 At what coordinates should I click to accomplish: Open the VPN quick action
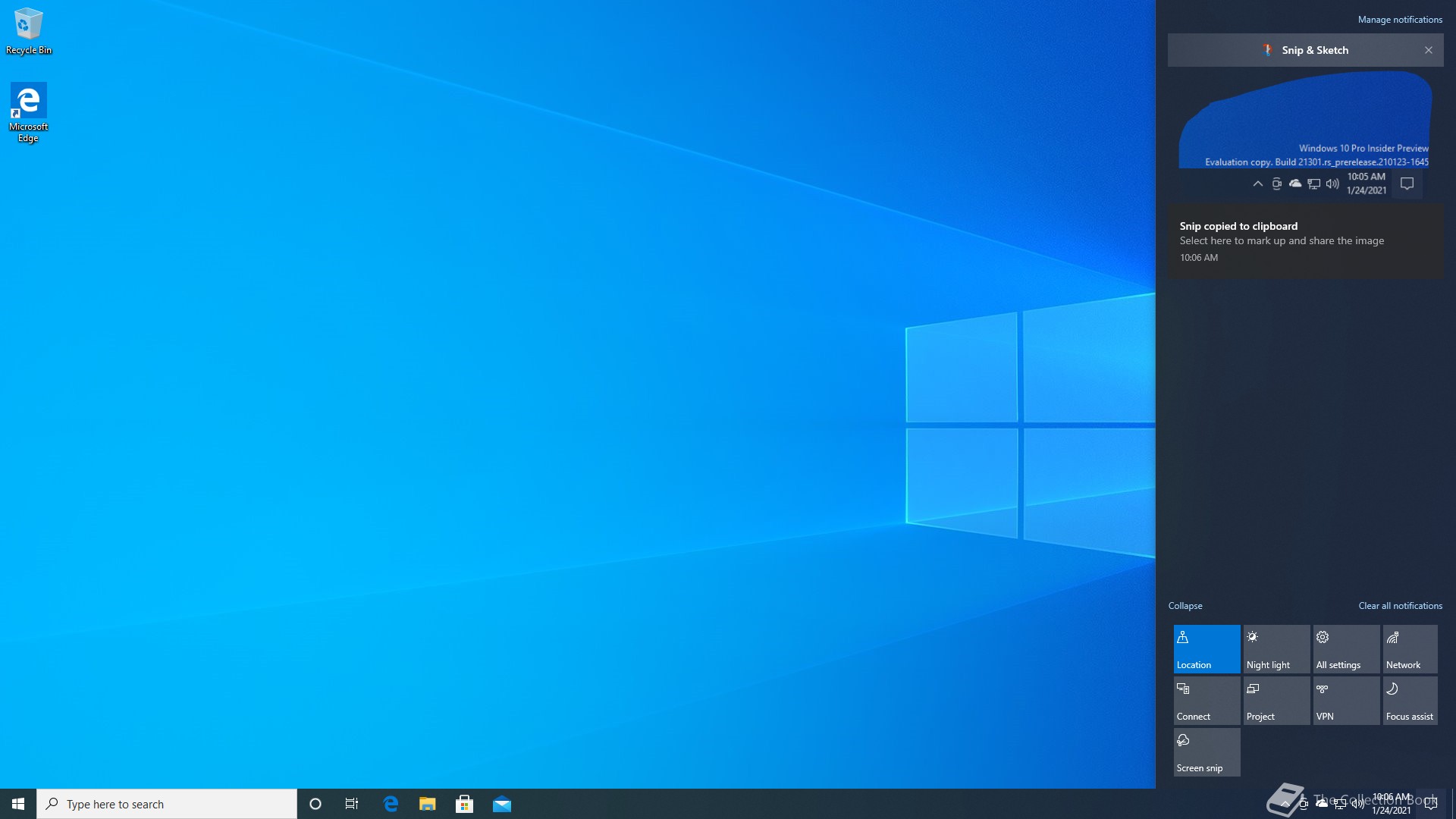point(1346,701)
